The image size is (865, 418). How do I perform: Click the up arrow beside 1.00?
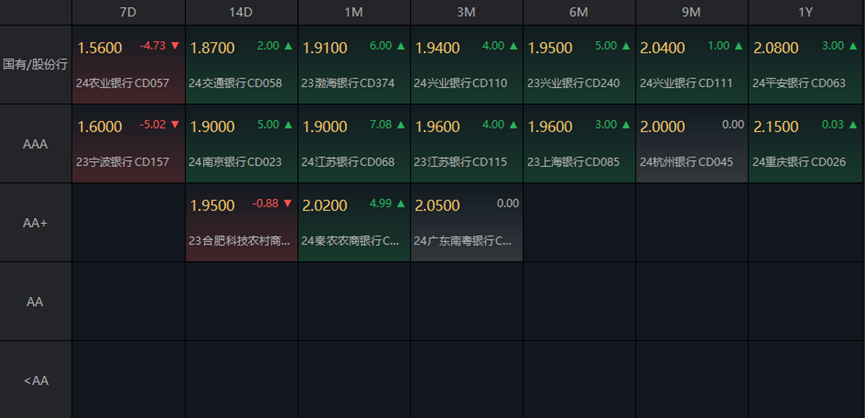pyautogui.click(x=738, y=46)
